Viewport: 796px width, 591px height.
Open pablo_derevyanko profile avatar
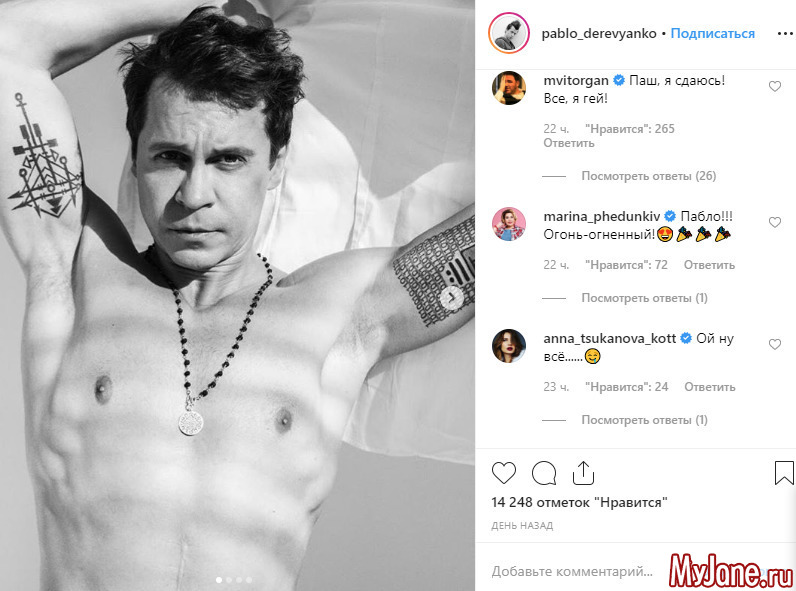[x=509, y=32]
